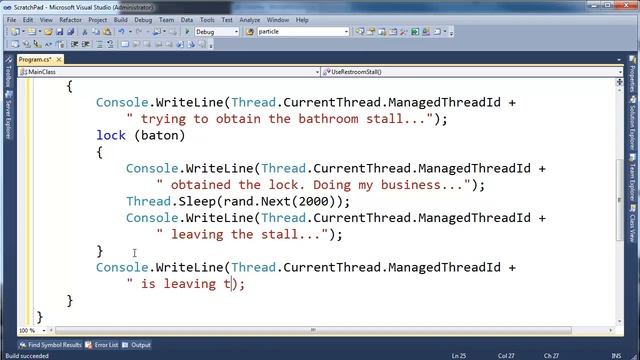Expand the MainClass type dropdown

317,72
